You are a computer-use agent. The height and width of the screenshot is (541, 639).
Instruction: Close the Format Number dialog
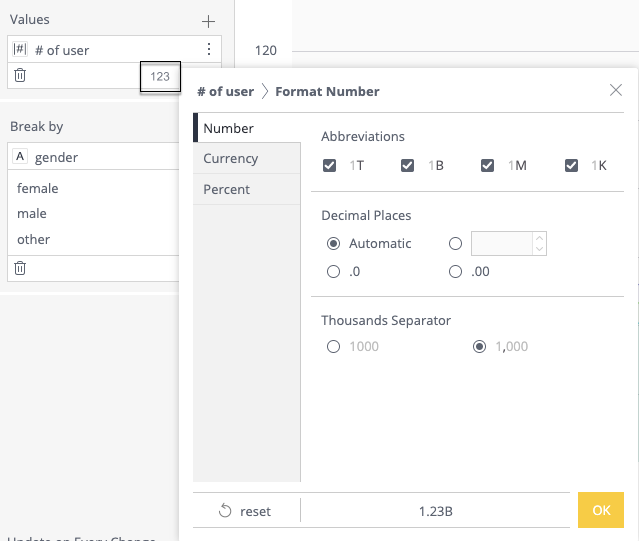[x=616, y=91]
